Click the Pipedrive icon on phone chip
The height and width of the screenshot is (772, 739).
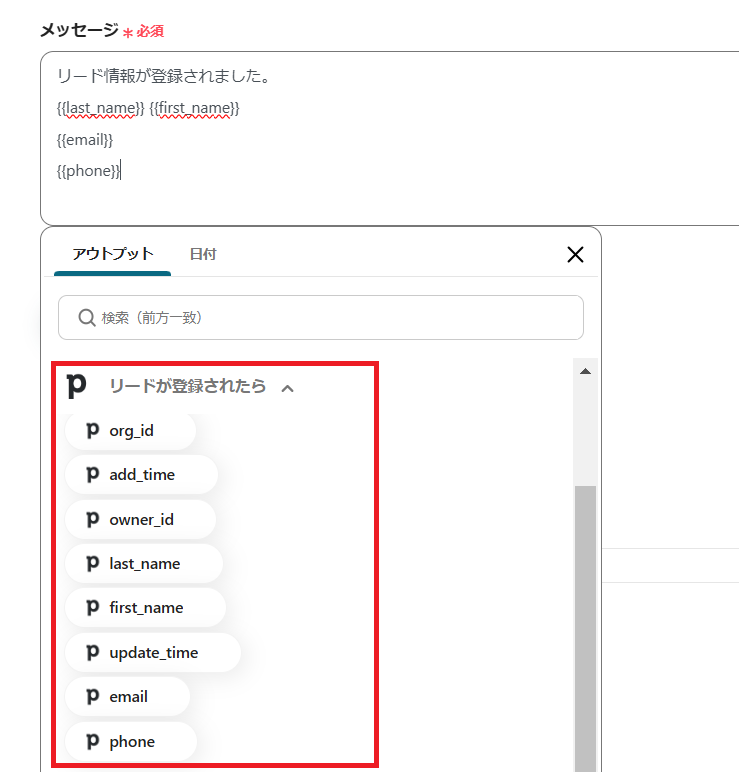(93, 741)
